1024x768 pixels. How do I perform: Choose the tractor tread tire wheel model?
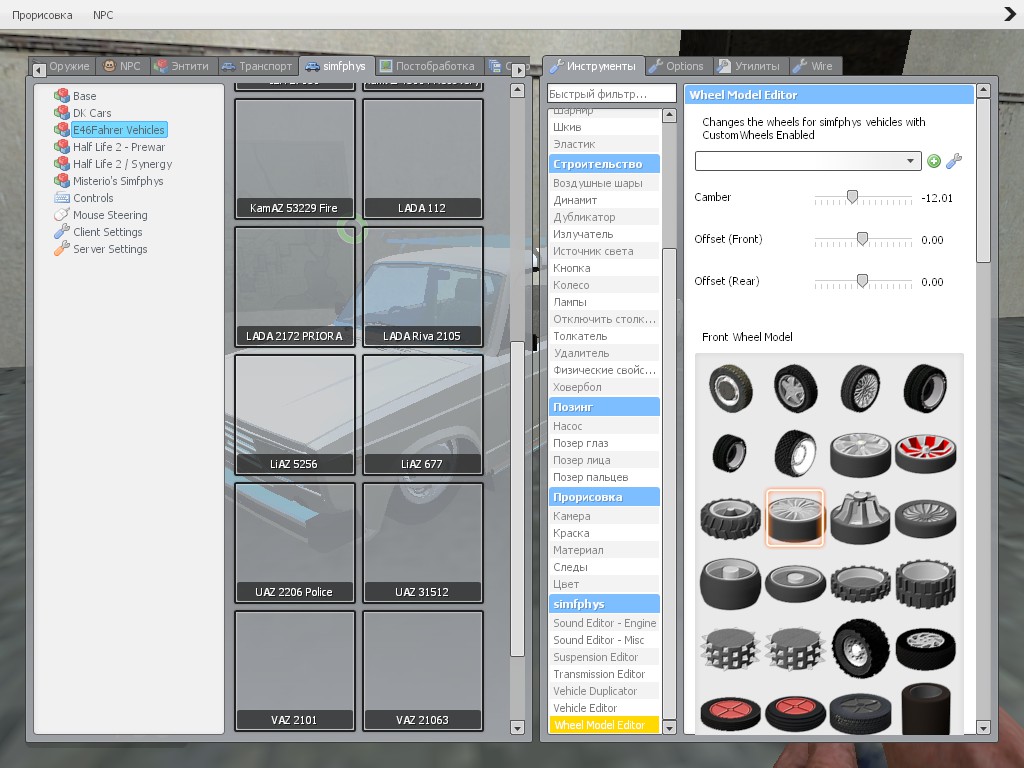731,519
